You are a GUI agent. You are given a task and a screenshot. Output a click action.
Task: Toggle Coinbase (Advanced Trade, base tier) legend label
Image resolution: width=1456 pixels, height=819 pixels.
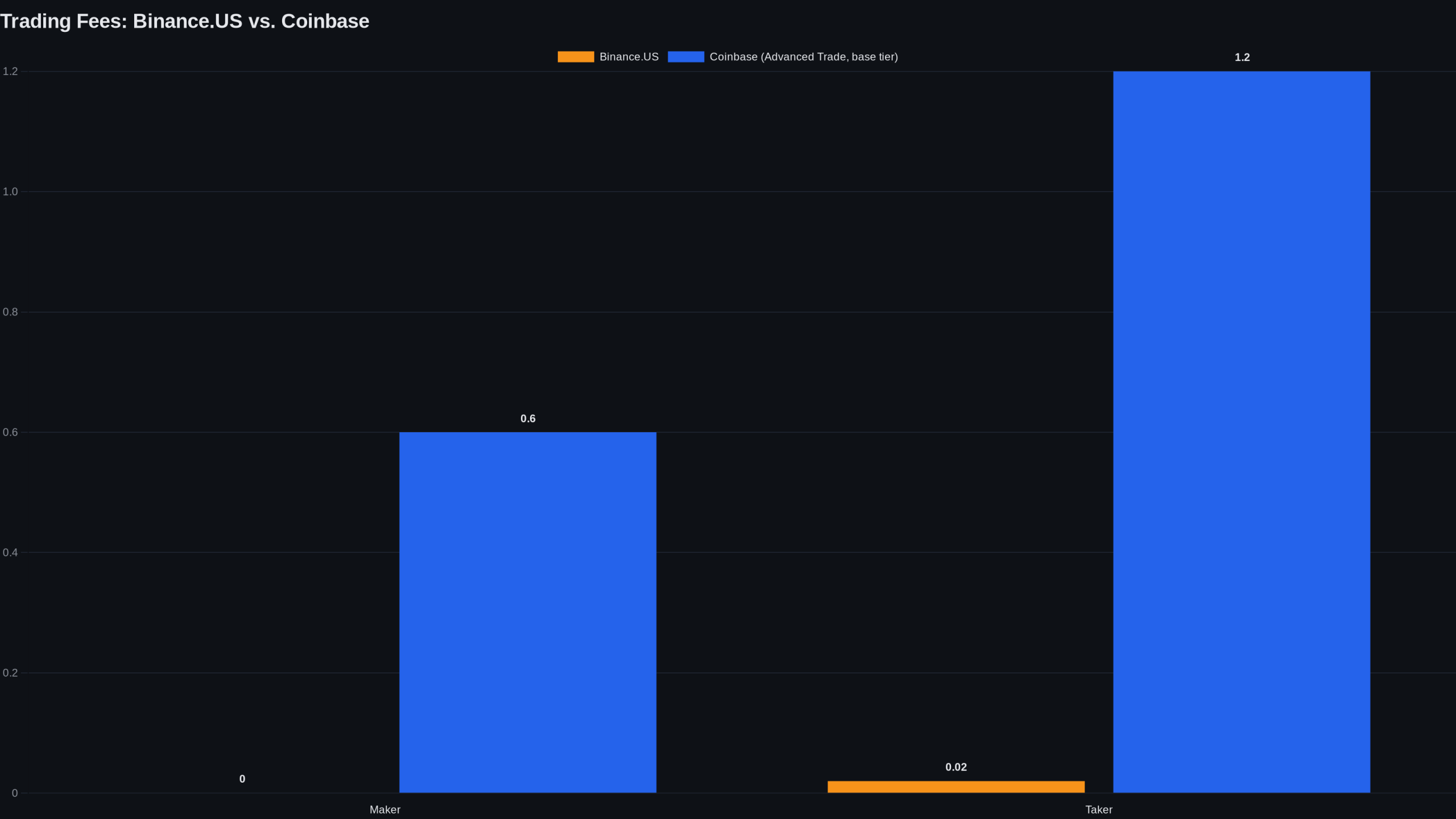(x=804, y=57)
